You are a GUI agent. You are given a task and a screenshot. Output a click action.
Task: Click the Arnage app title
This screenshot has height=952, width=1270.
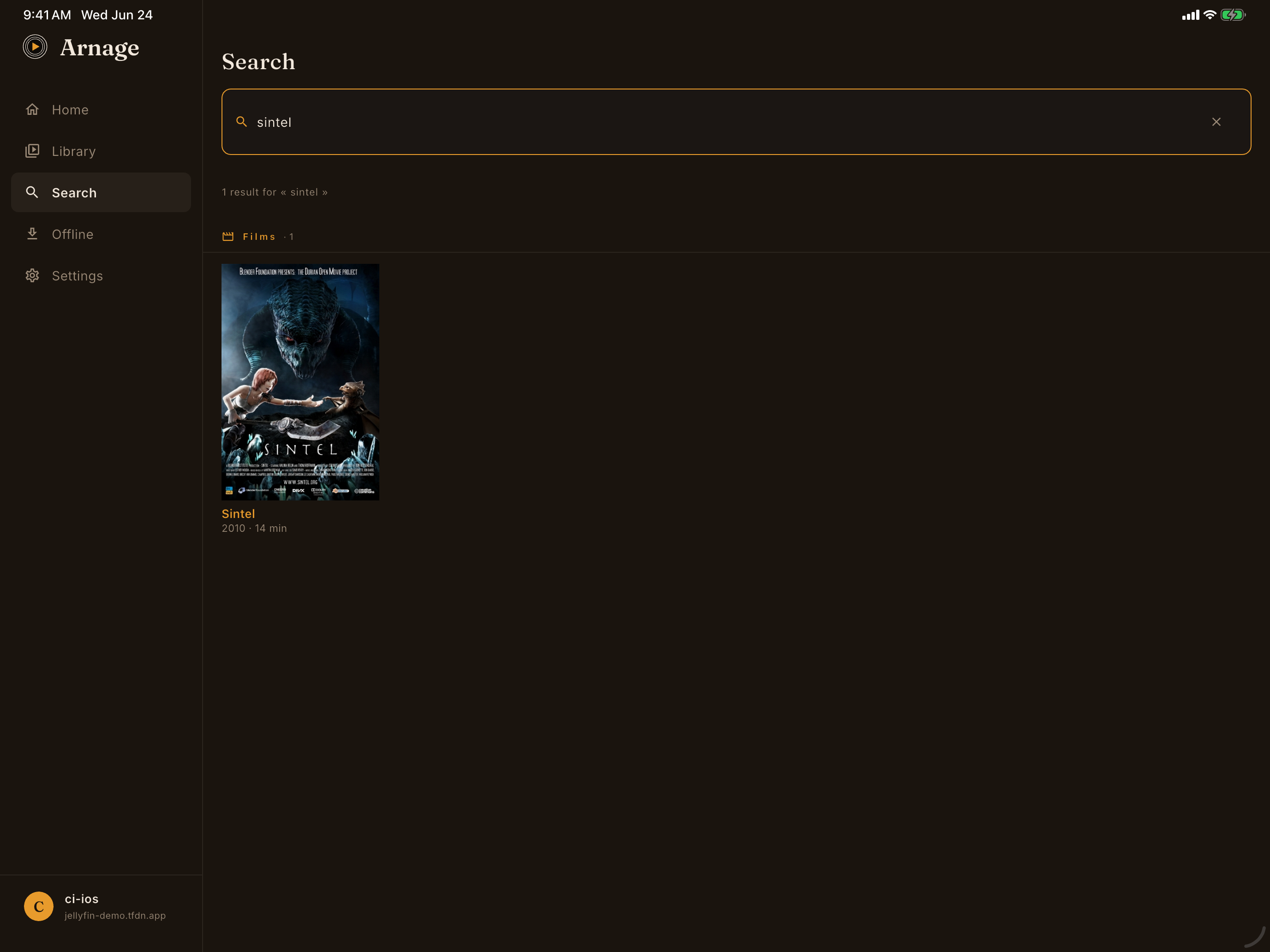(100, 48)
